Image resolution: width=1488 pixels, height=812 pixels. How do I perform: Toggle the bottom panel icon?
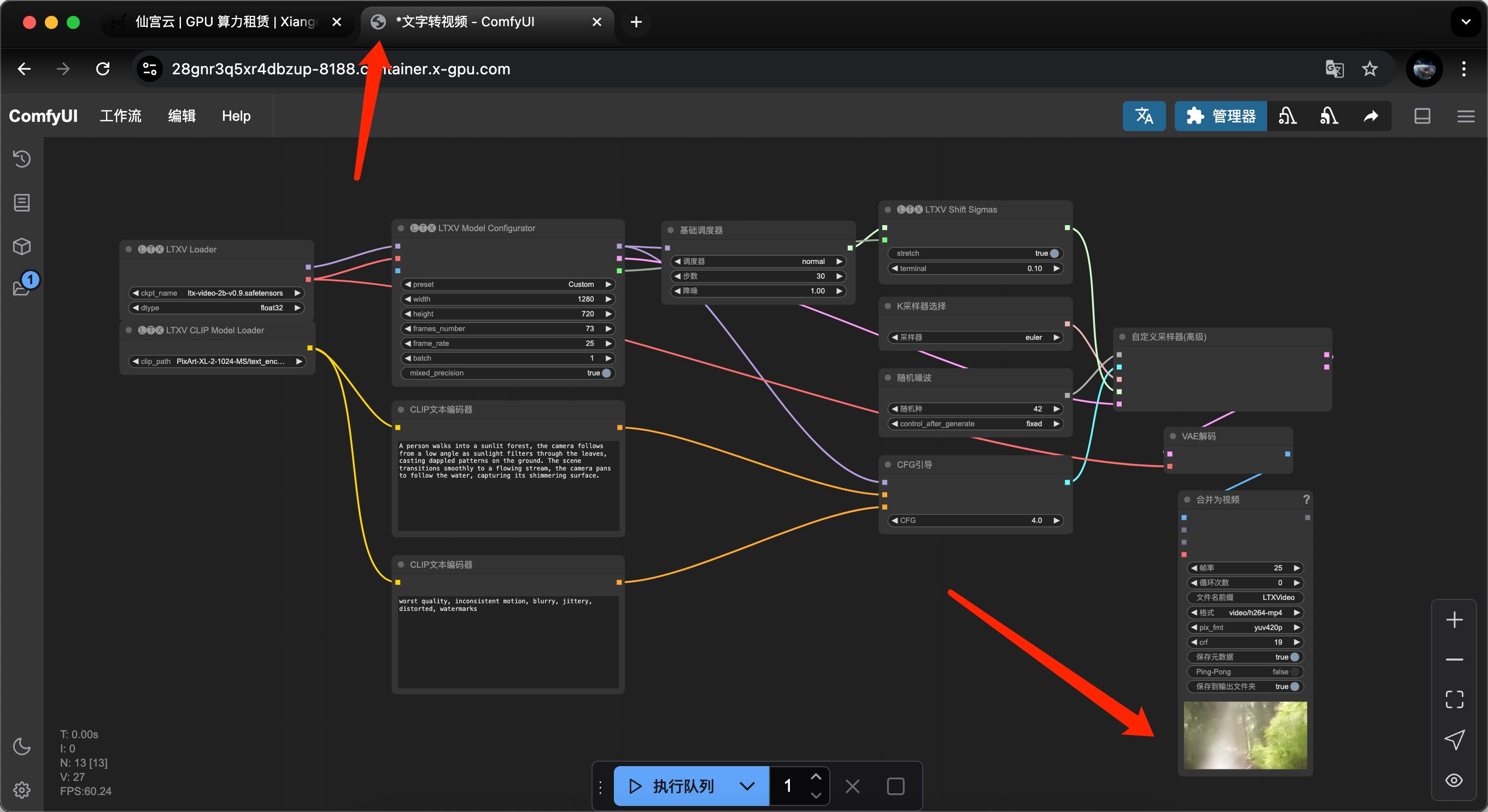[x=1422, y=116]
